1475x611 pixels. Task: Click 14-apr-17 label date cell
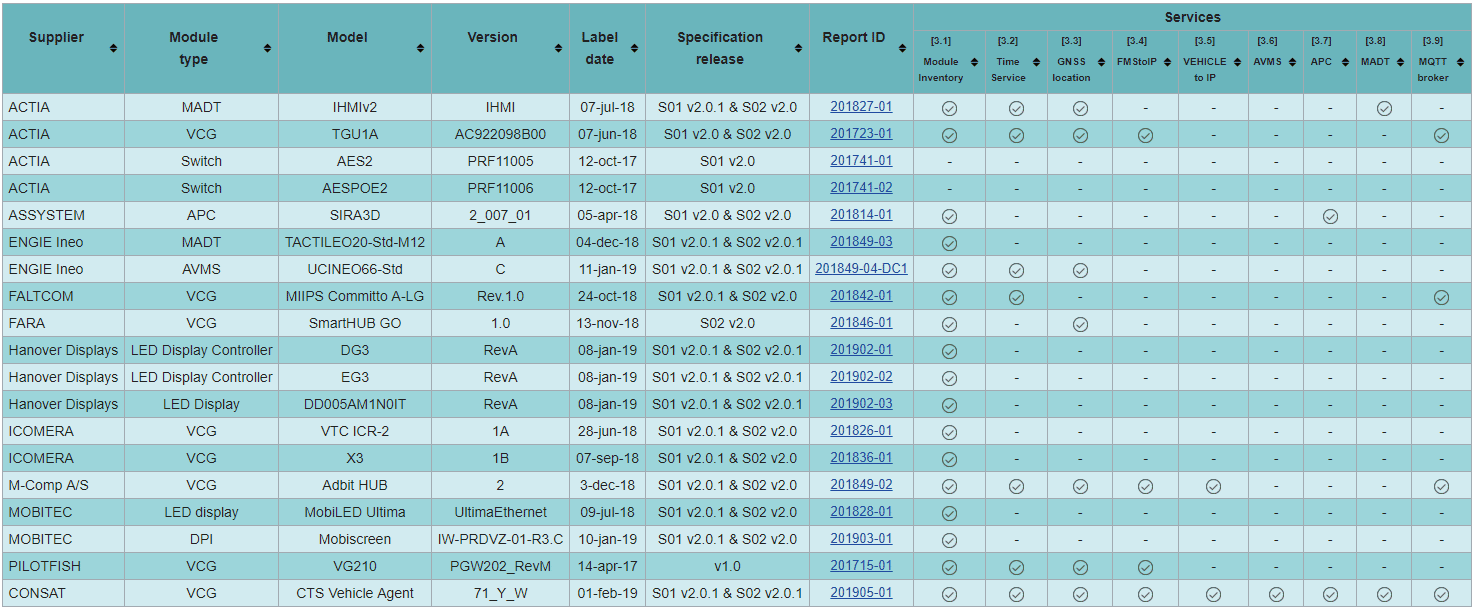point(607,566)
